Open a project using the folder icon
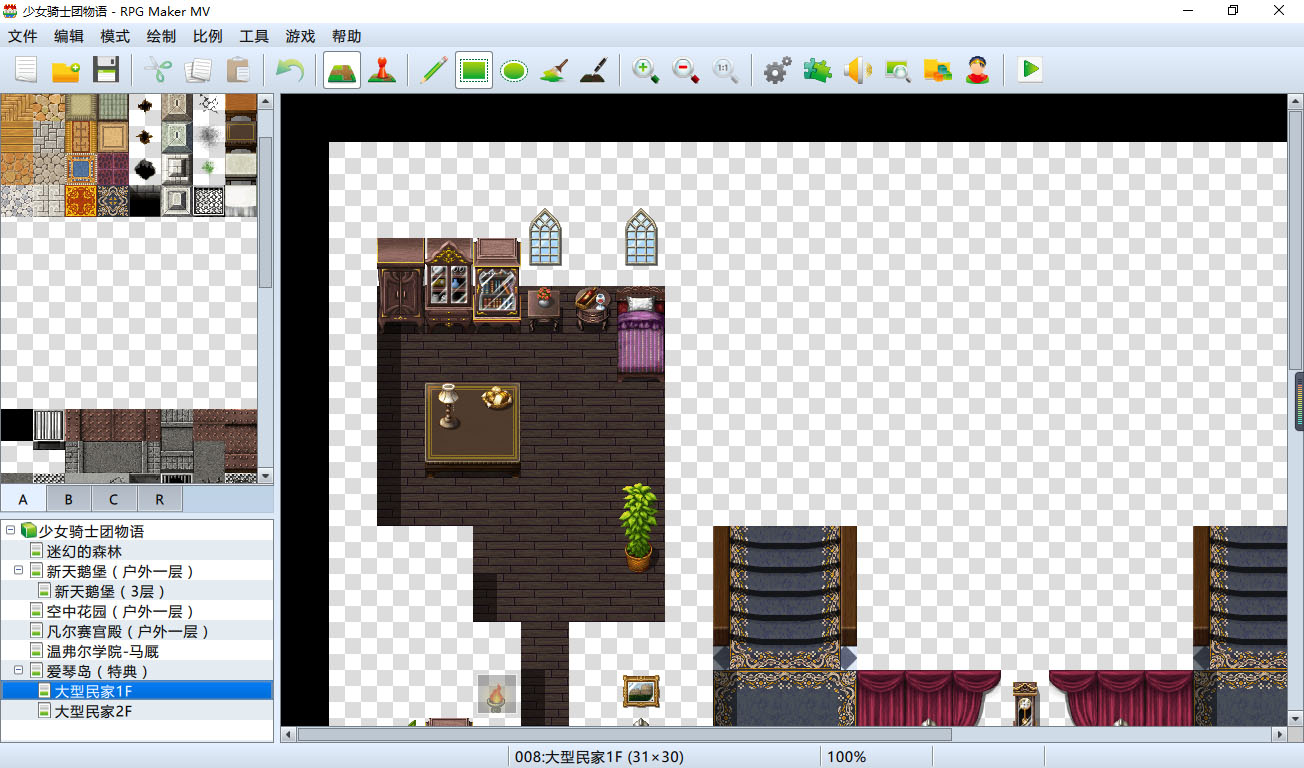This screenshot has width=1304, height=768. click(66, 70)
